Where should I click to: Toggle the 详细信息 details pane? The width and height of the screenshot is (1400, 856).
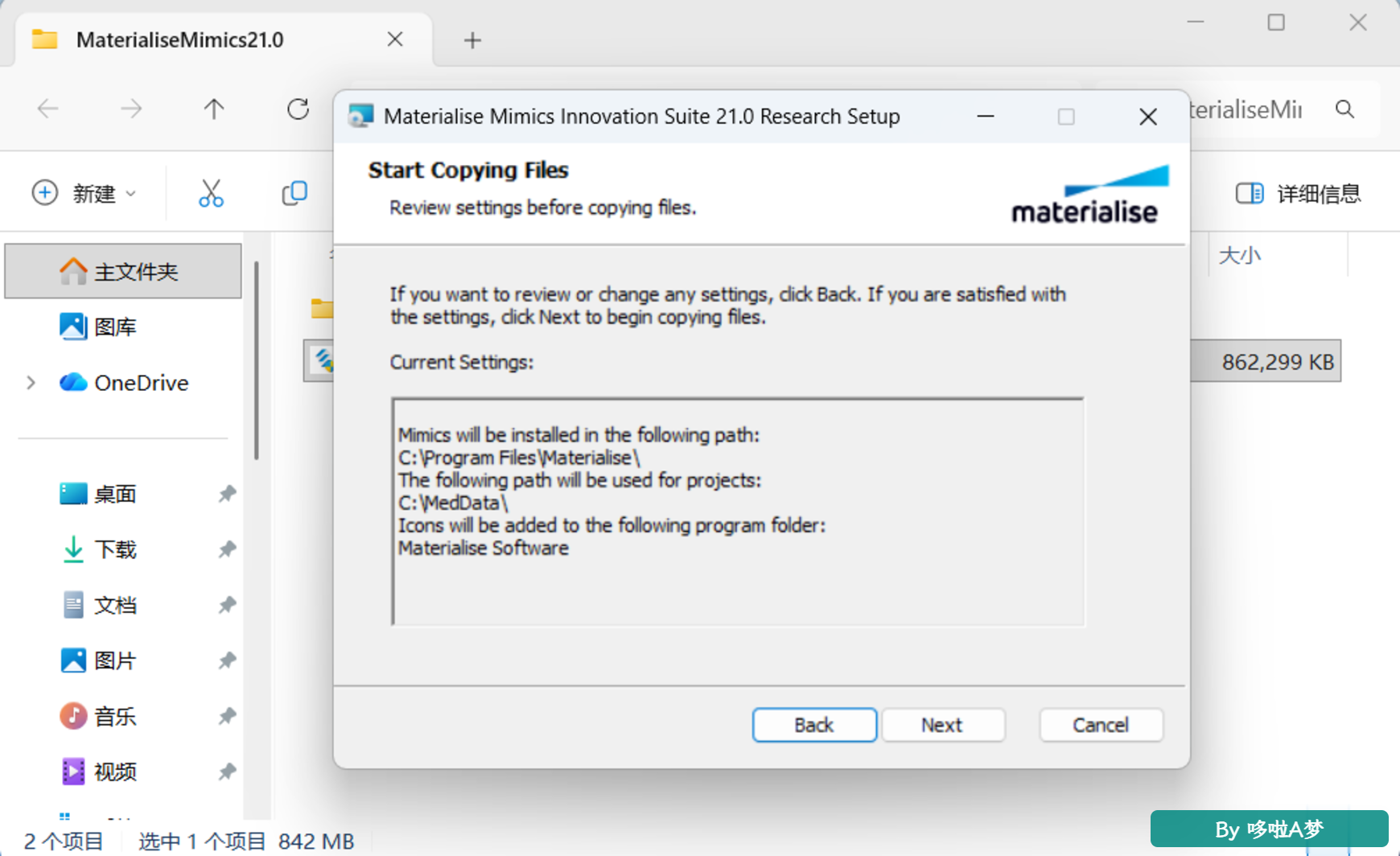coord(1298,193)
